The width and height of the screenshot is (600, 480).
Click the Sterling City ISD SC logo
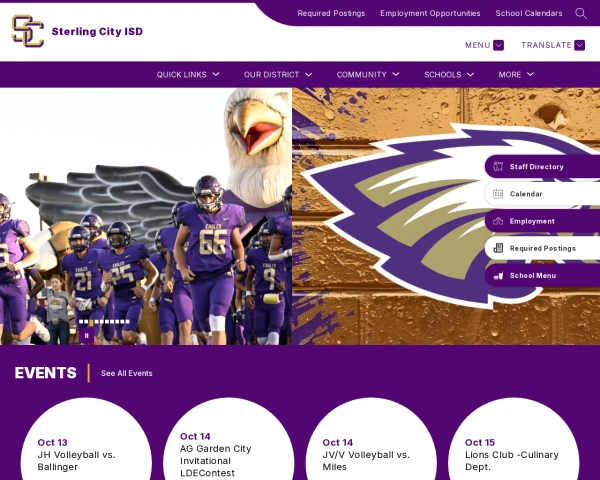[x=28, y=31]
